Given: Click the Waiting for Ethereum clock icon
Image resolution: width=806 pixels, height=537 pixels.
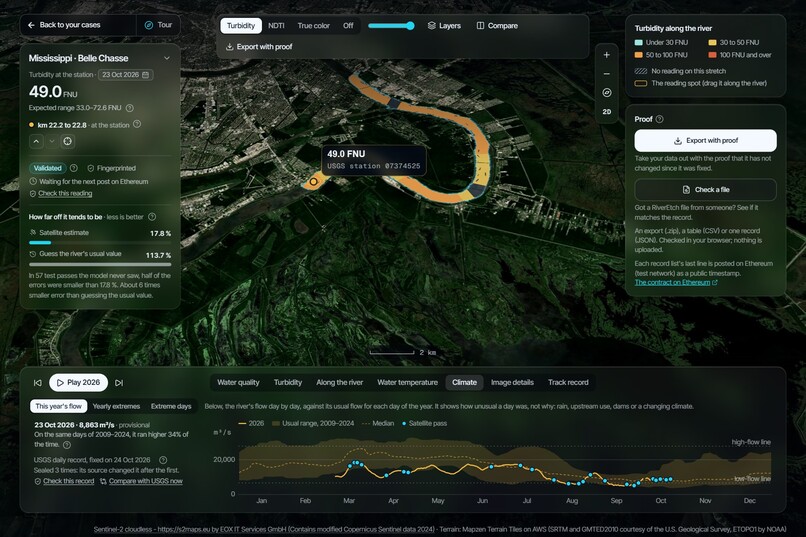Looking at the screenshot, I should coord(33,181).
